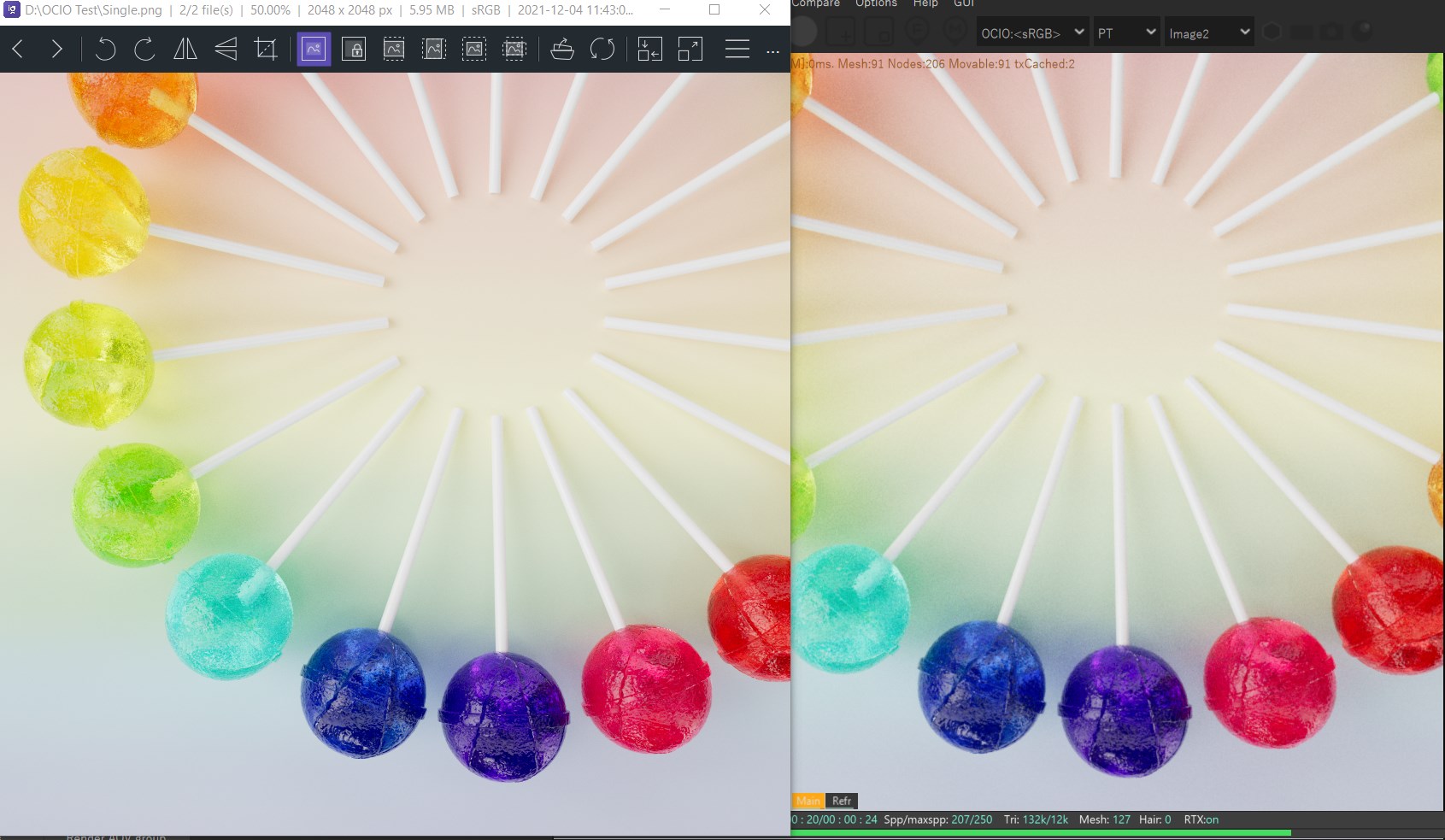Viewport: 1445px width, 840px height.
Task: Click the boat-shaped toolbar icon
Action: click(562, 50)
